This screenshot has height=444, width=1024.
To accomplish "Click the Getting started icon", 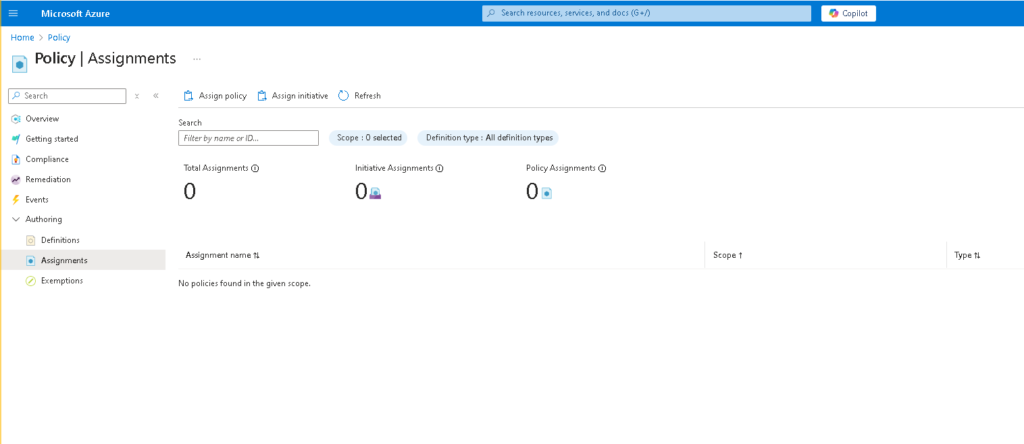I will tap(16, 139).
